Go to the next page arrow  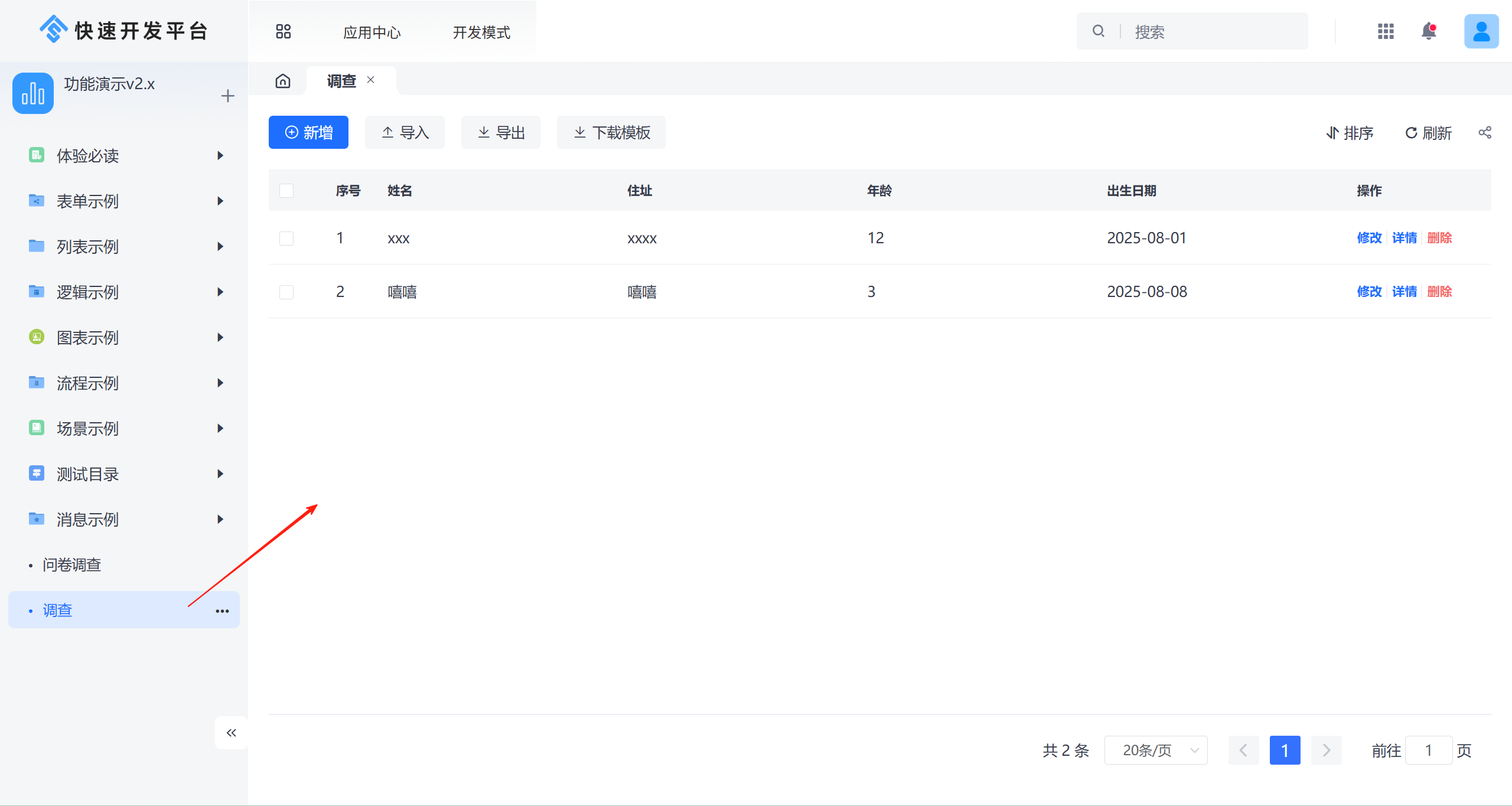coord(1327,750)
